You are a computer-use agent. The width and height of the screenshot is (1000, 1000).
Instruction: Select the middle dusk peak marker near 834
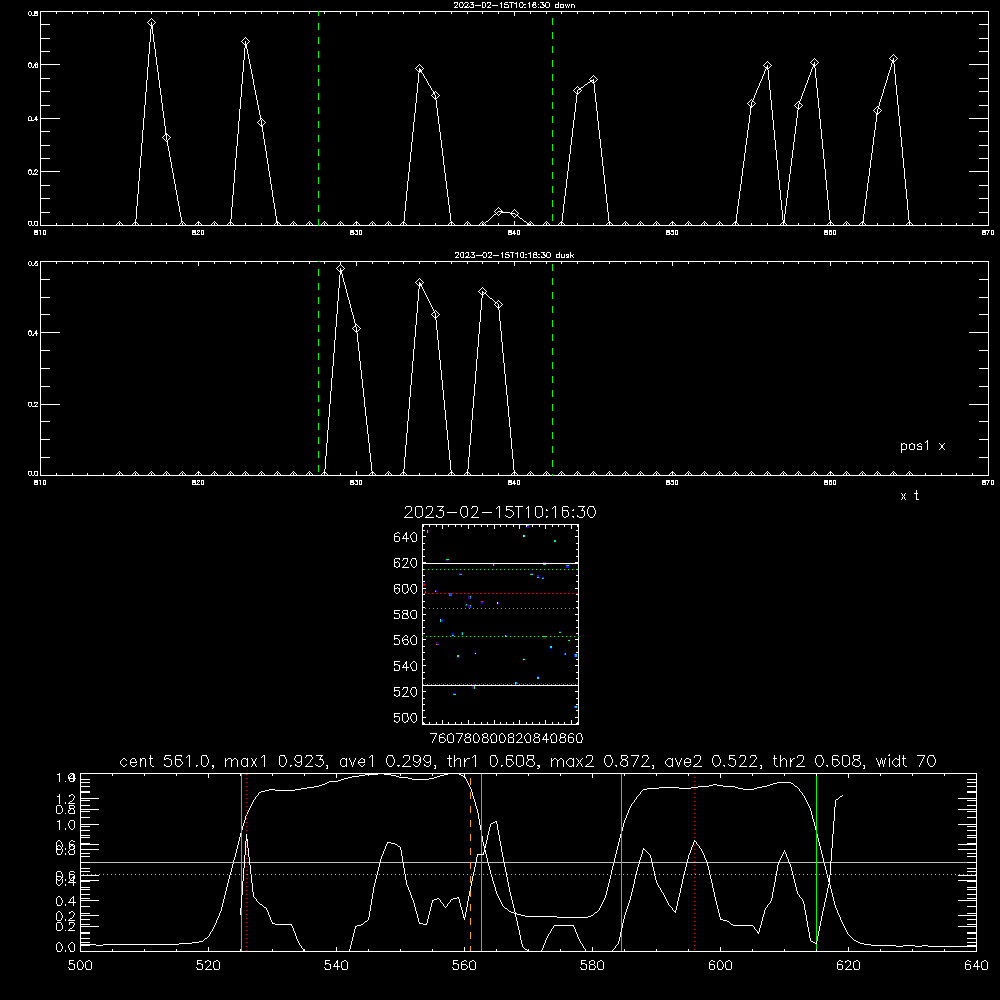(420, 283)
